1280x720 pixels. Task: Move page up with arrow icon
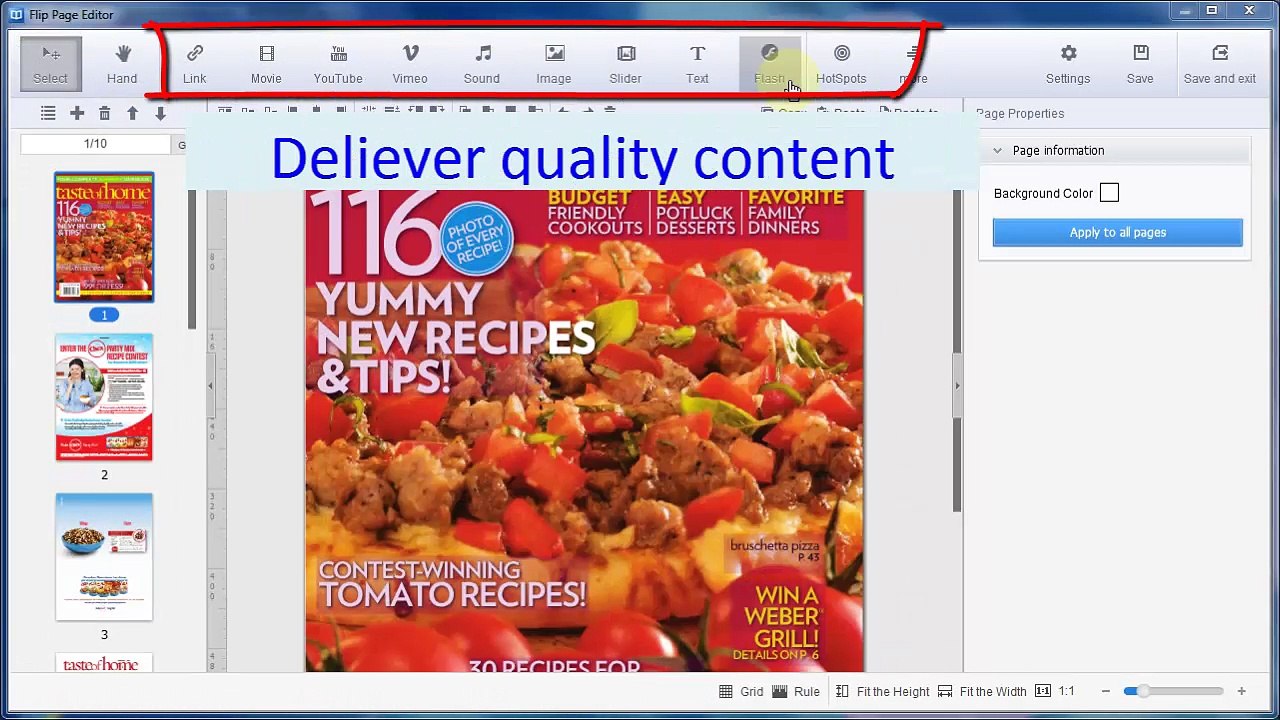[x=132, y=114]
